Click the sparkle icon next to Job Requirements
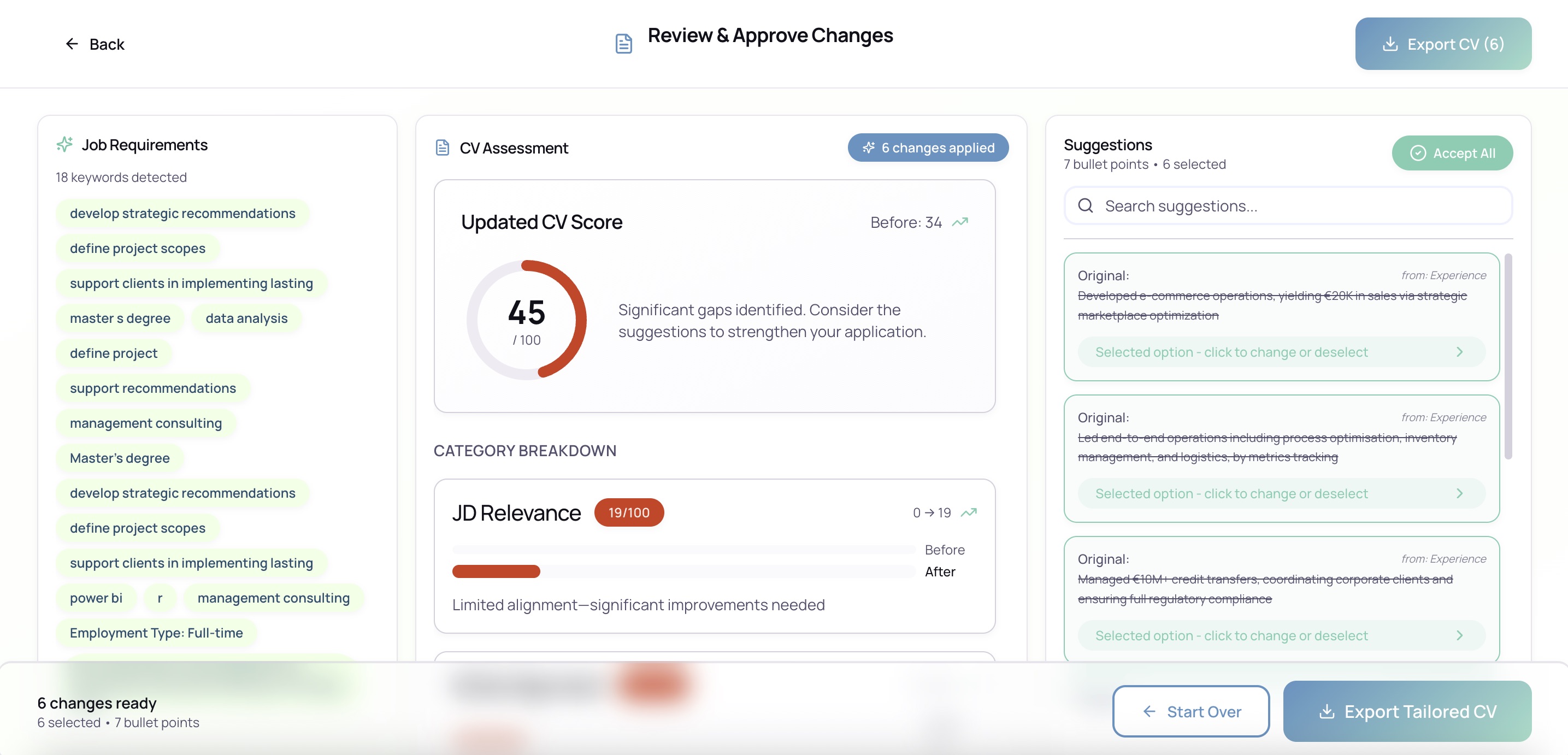1568x755 pixels. 64,144
